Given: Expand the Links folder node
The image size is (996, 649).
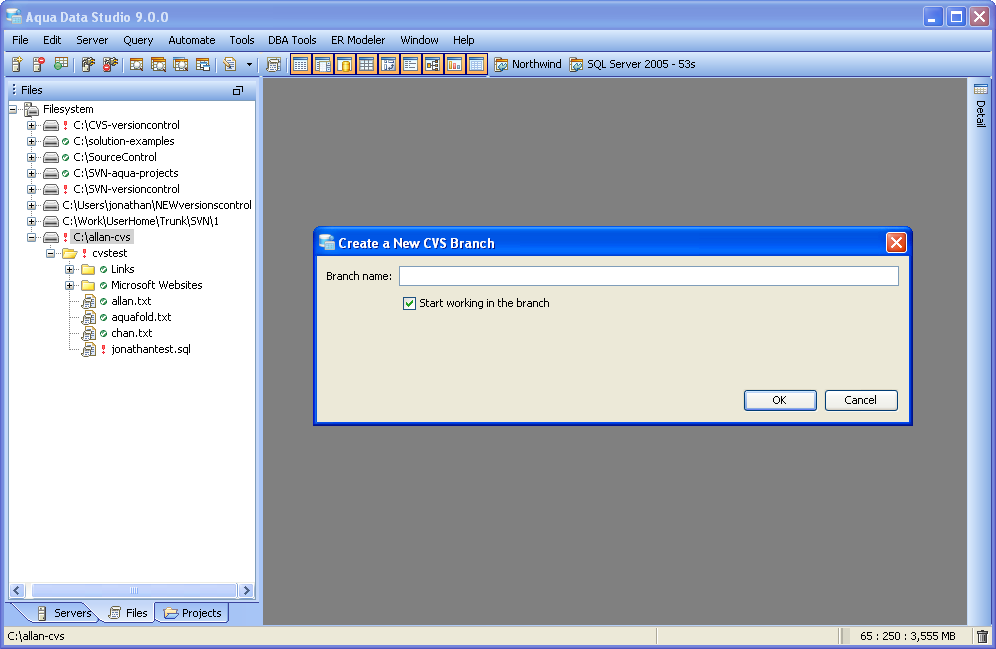Looking at the screenshot, I should point(69,269).
